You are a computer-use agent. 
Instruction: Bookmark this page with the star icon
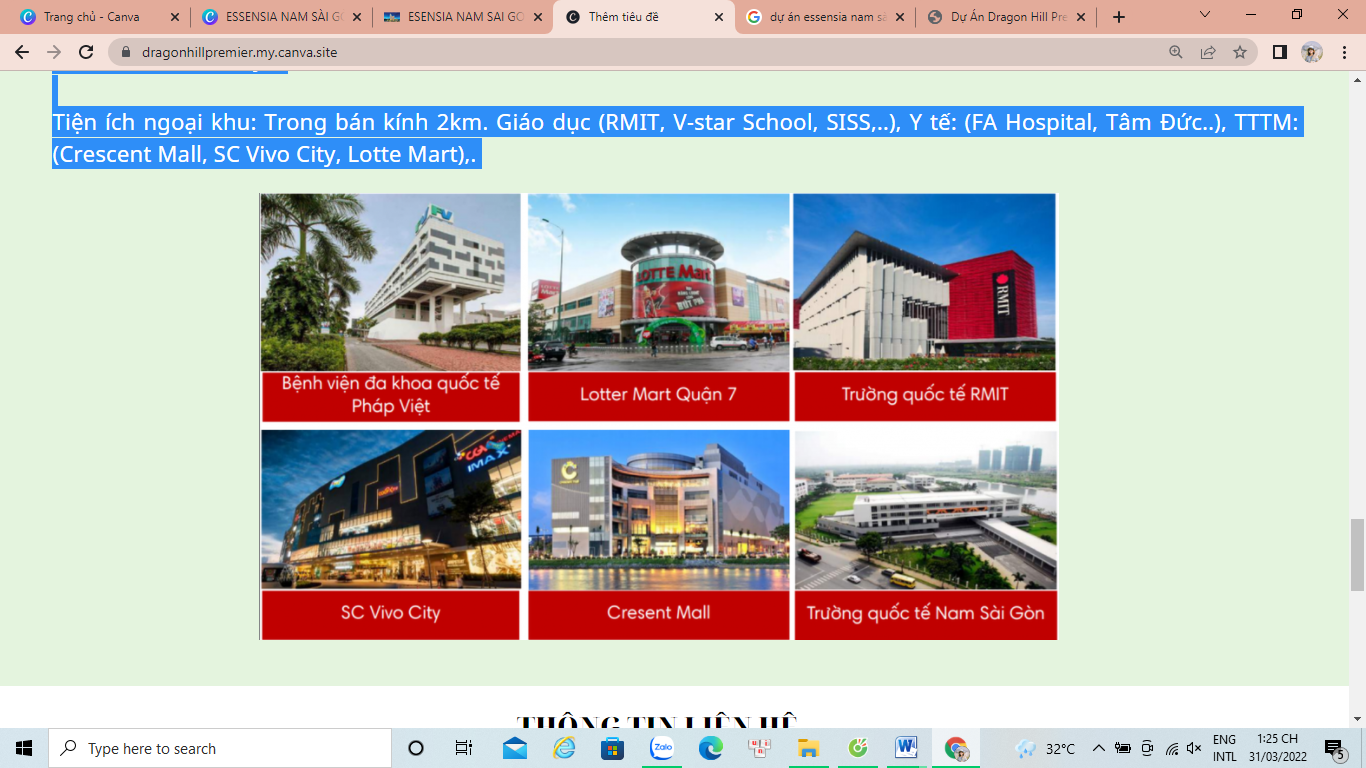[x=1240, y=52]
